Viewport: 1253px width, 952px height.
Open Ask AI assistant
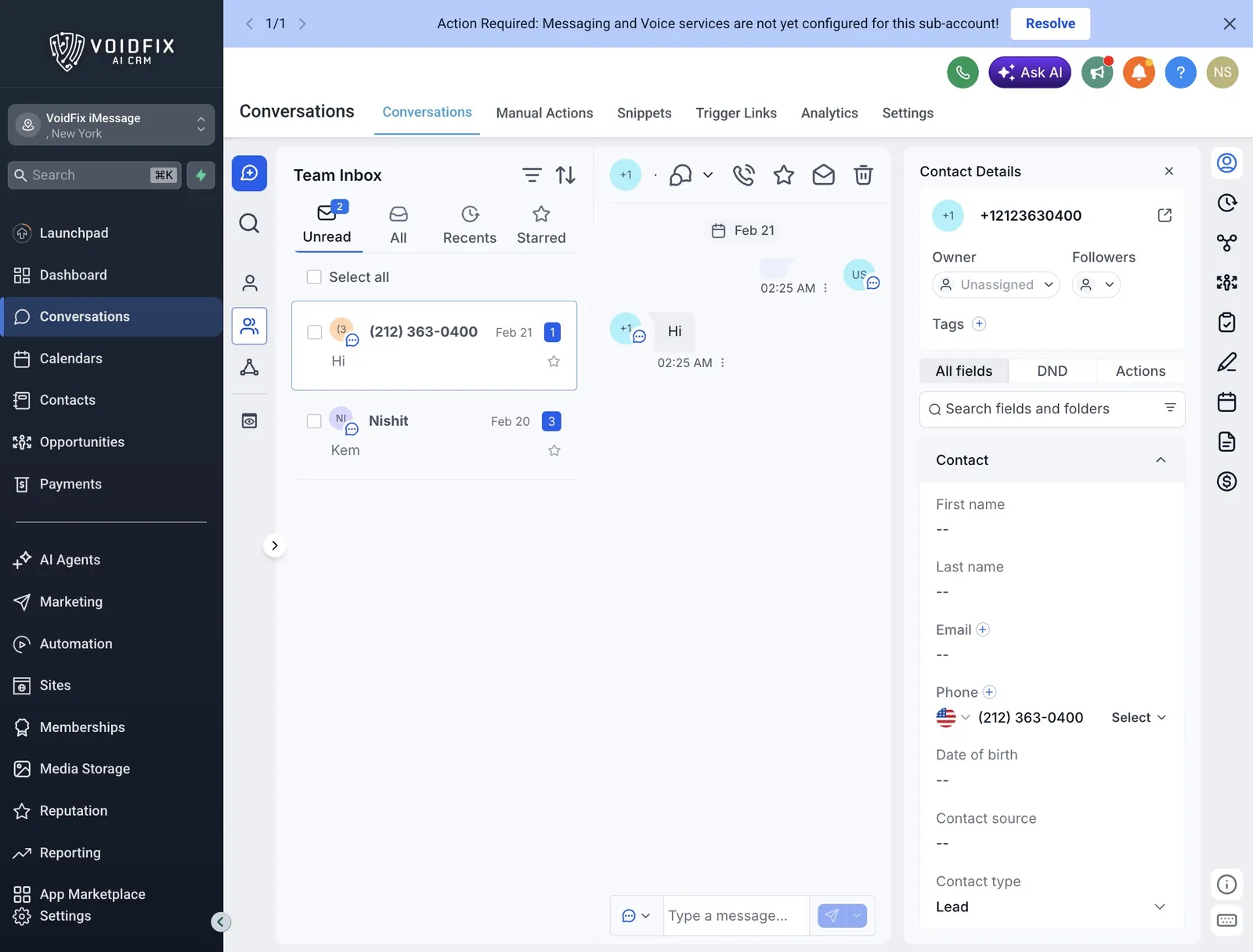click(x=1030, y=73)
